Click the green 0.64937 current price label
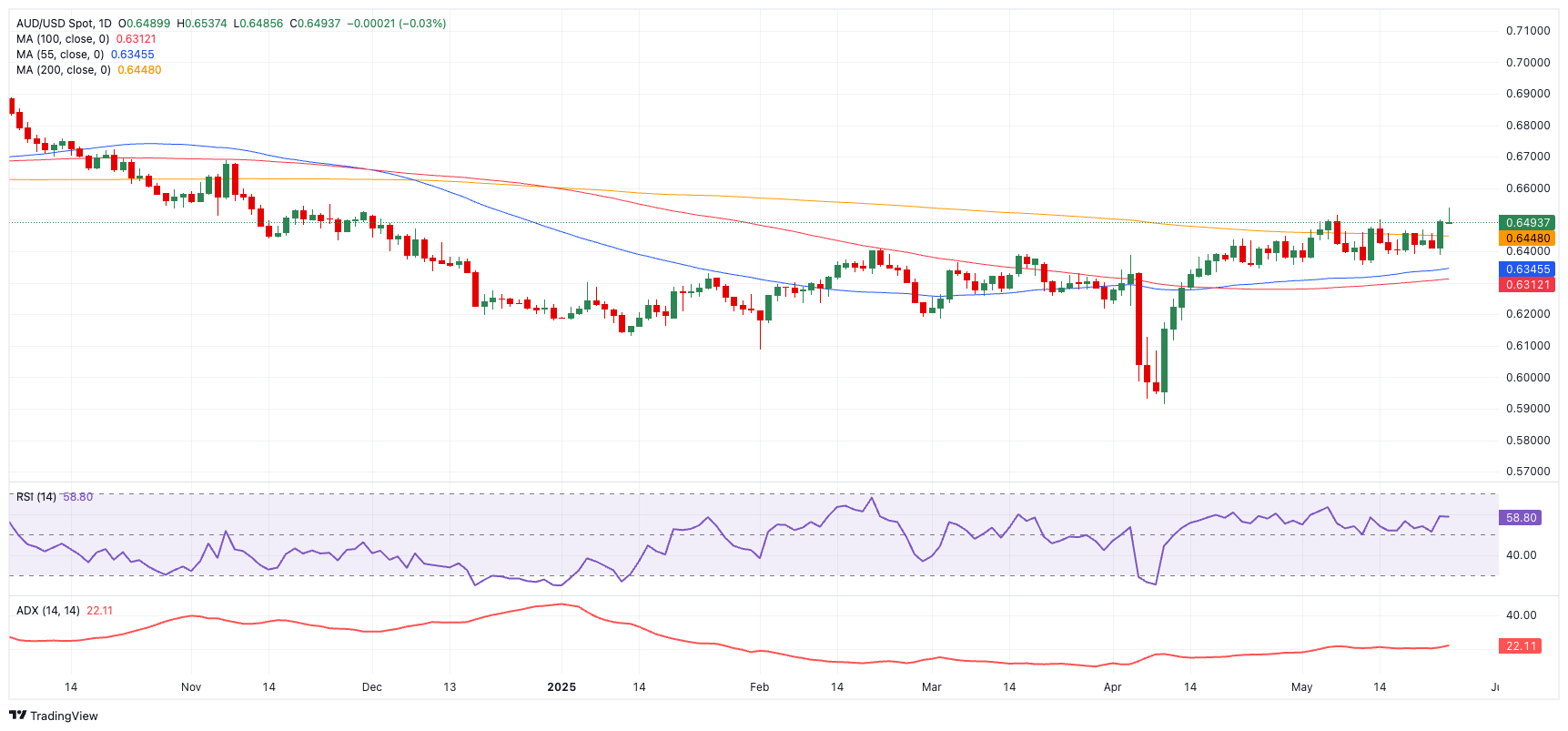Screen dimensions: 1568x731 tap(1527, 222)
